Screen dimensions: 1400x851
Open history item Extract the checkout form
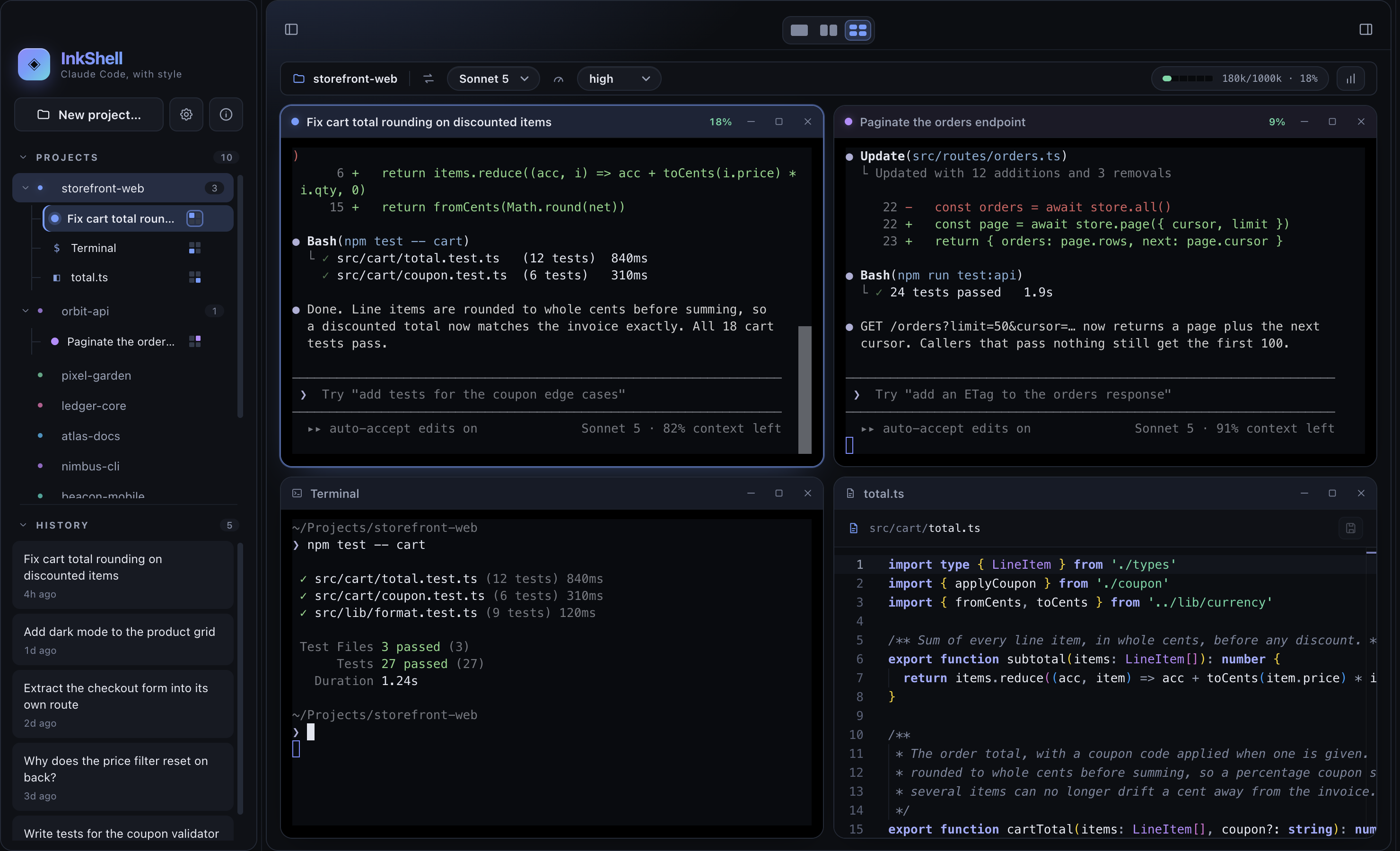tap(122, 704)
